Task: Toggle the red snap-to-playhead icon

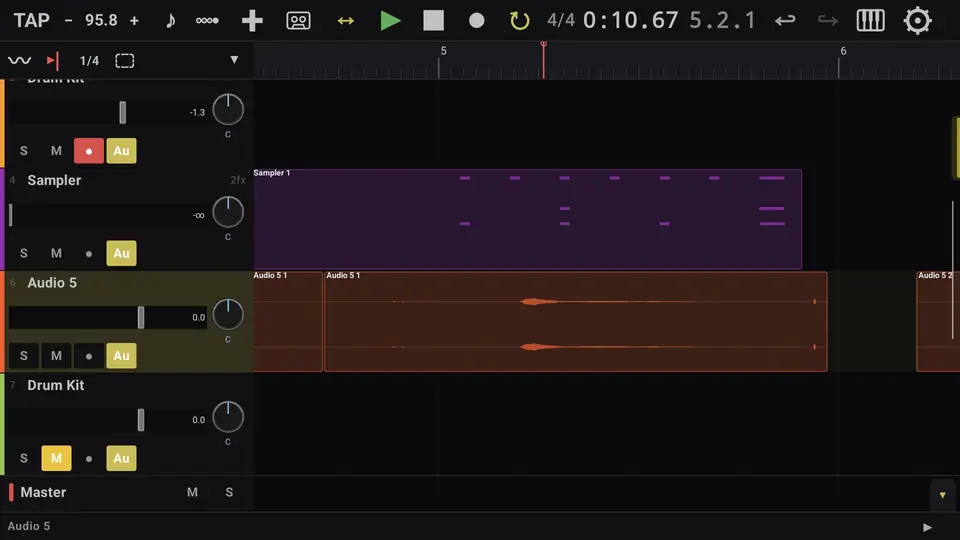Action: click(x=53, y=60)
